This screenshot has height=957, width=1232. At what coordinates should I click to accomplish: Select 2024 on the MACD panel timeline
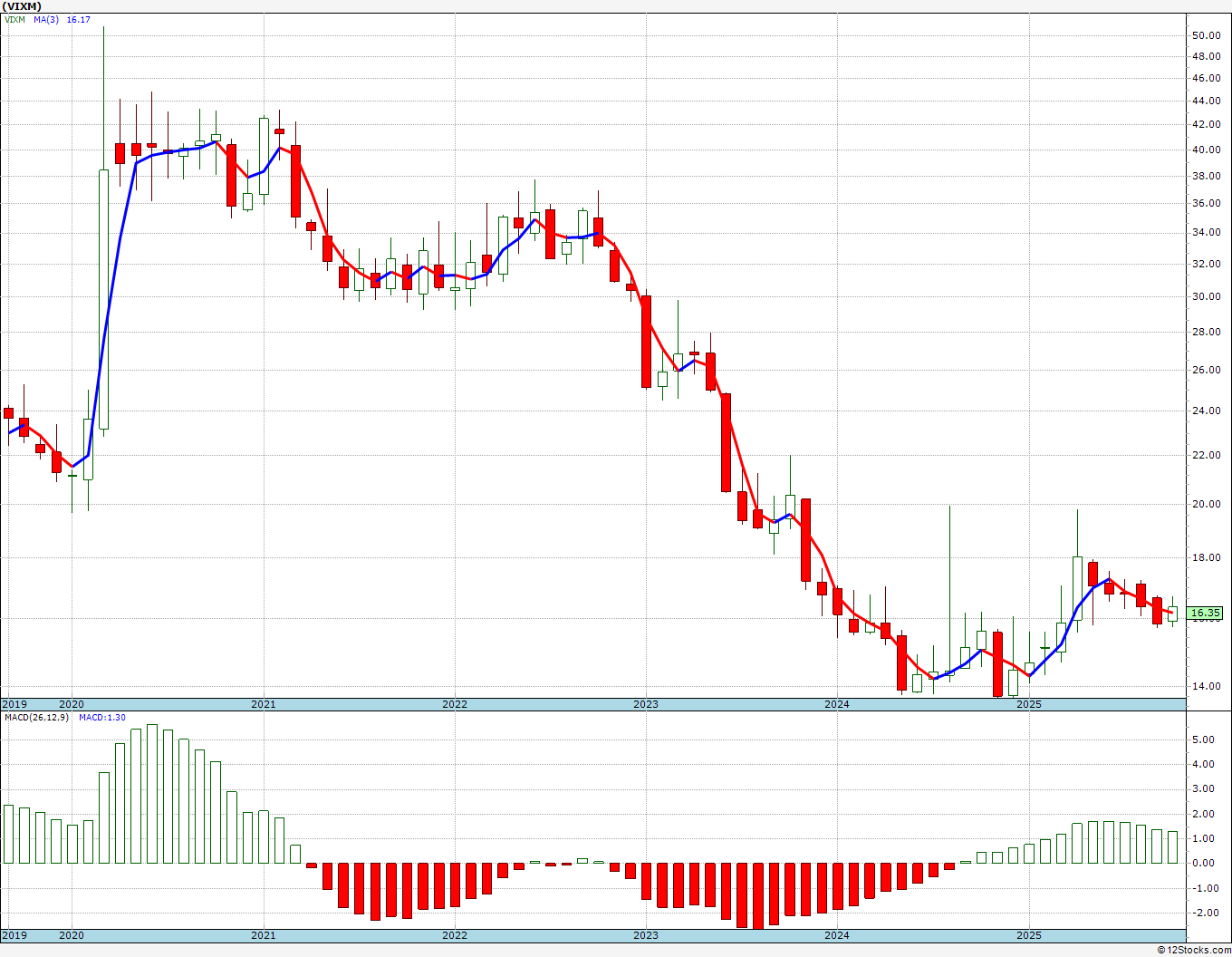(837, 935)
